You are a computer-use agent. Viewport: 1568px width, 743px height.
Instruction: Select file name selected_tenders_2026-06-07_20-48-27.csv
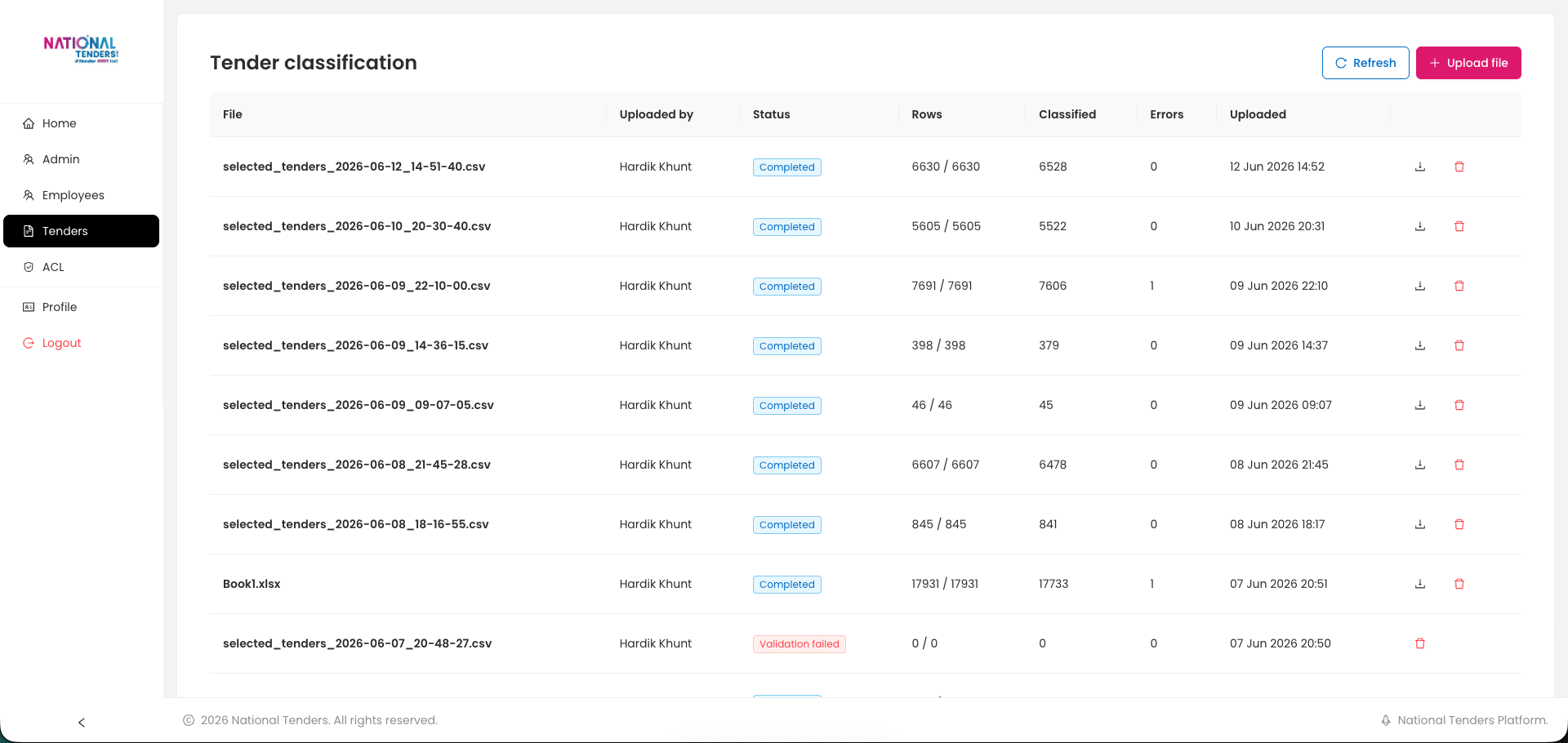click(x=358, y=643)
